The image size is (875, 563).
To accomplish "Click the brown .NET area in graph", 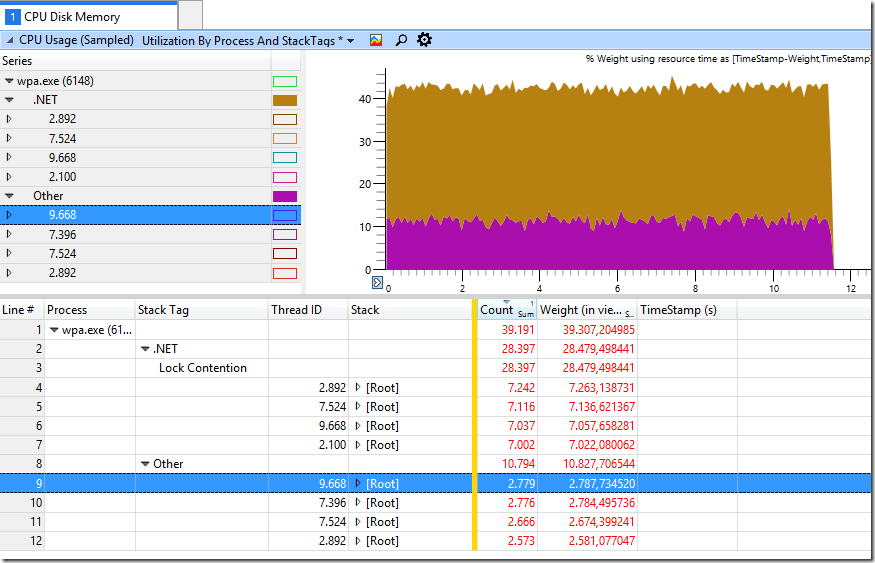I will pos(608,151).
